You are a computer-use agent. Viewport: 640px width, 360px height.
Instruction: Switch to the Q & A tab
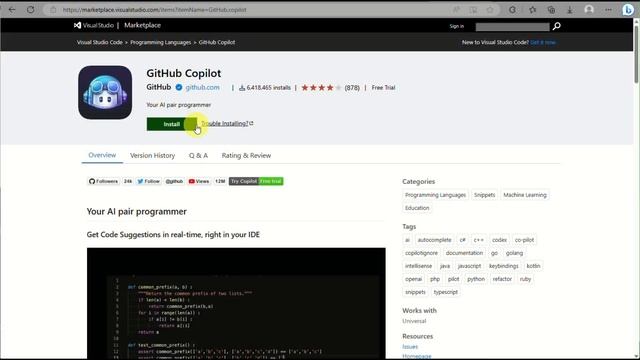tap(198, 156)
